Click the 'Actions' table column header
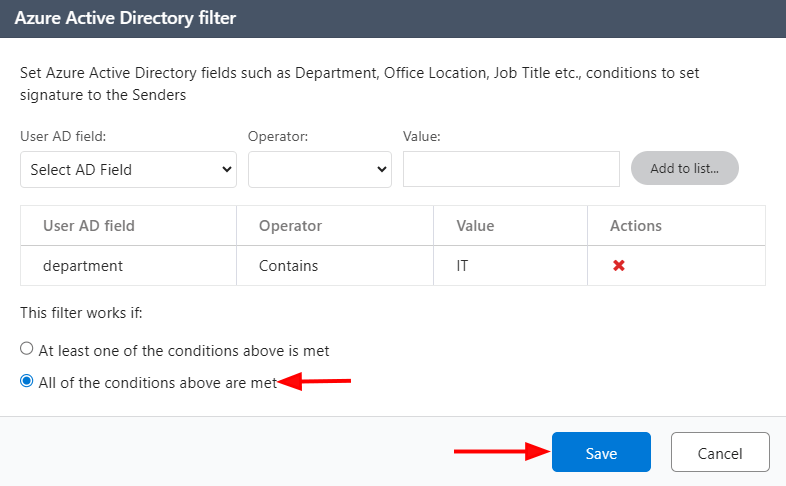This screenshot has width=786, height=486. click(636, 226)
